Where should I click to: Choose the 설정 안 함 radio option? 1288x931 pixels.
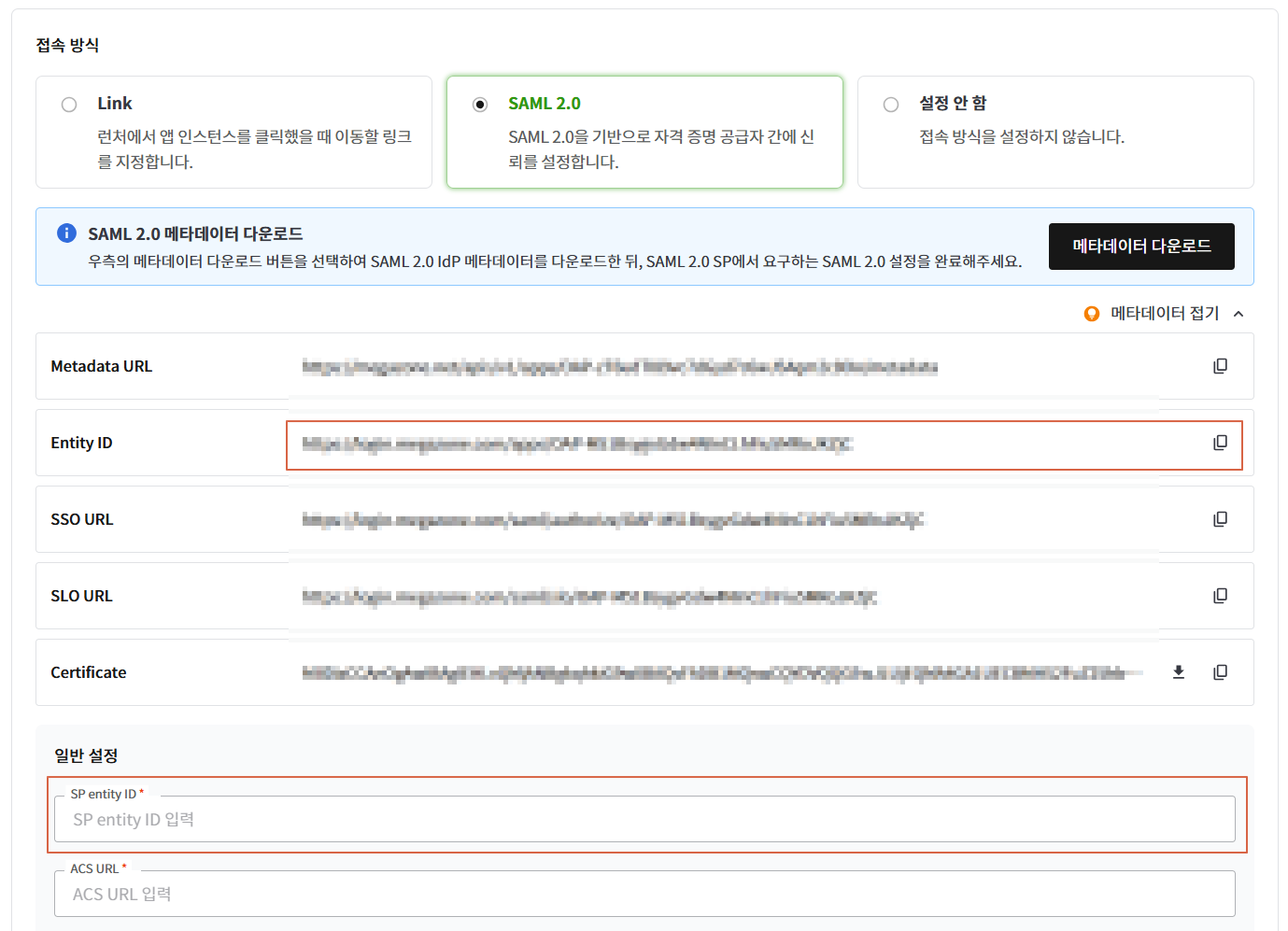pos(891,105)
